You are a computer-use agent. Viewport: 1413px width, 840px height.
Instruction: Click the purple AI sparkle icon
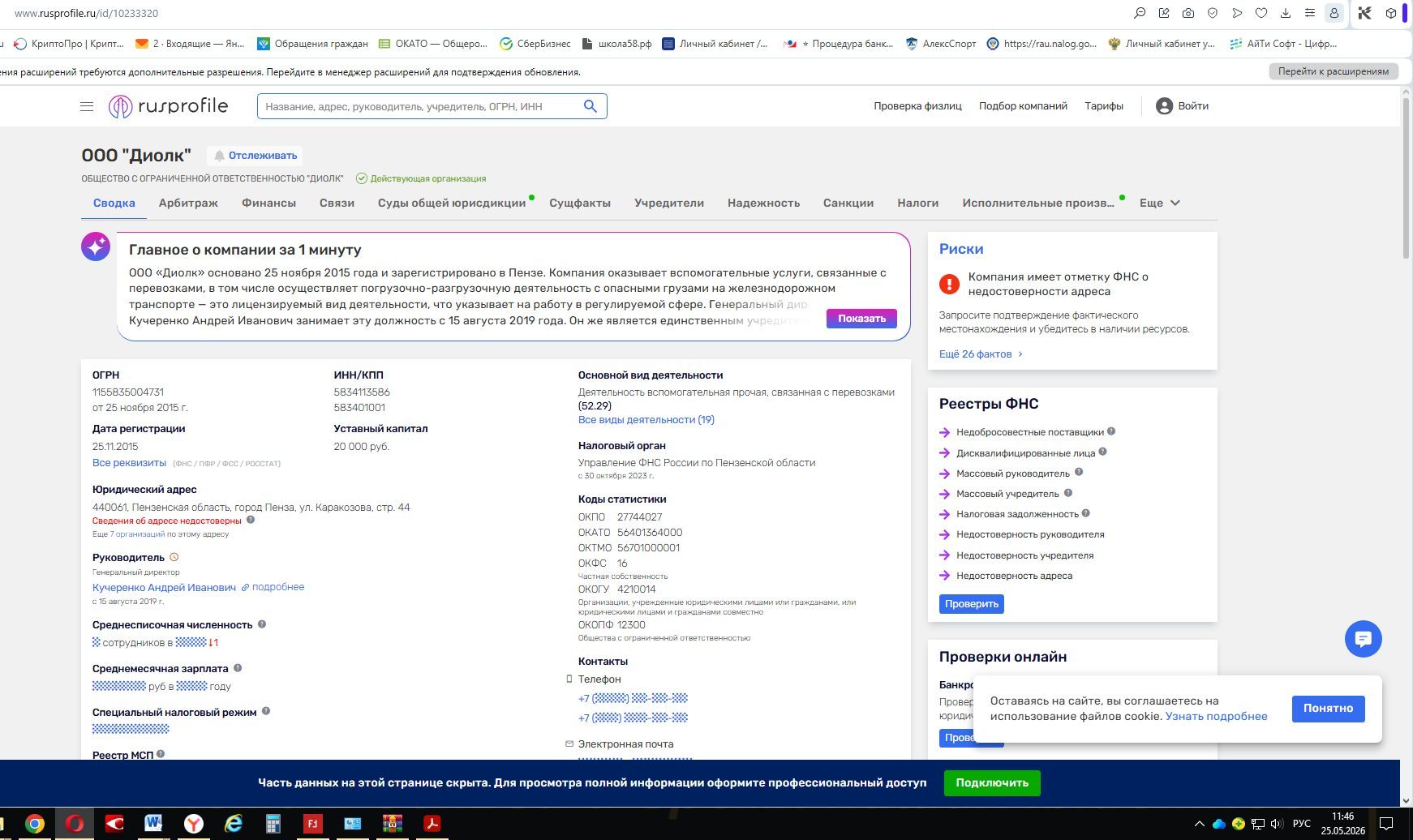coord(96,246)
